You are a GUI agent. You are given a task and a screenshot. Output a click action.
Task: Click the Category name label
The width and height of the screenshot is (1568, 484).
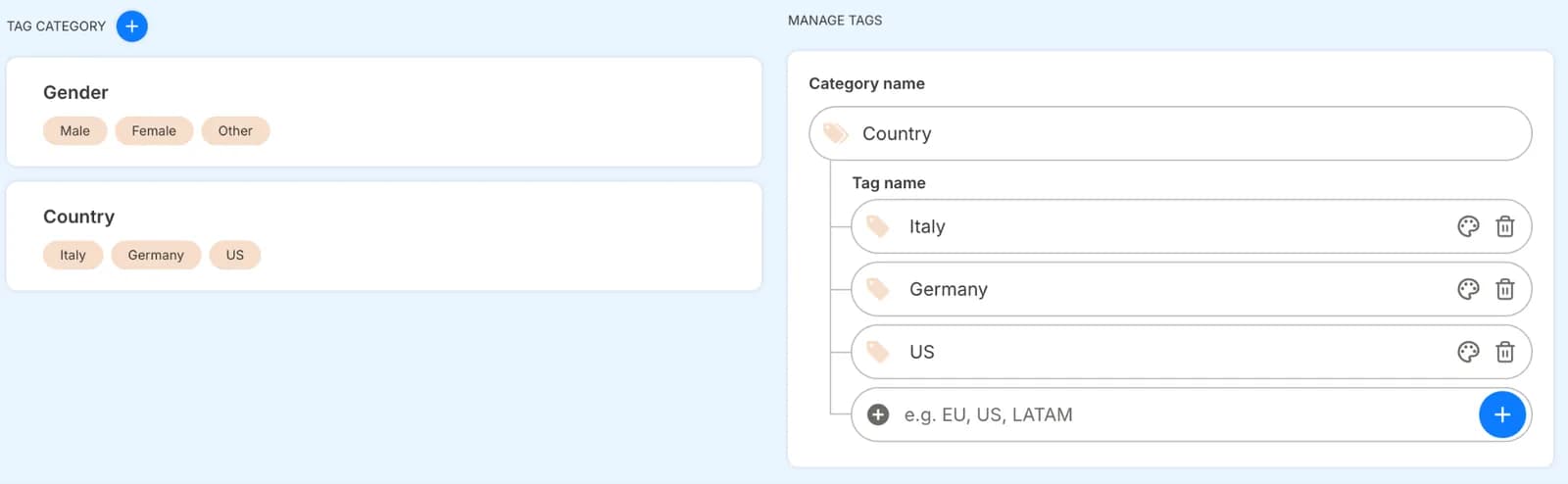[x=866, y=83]
